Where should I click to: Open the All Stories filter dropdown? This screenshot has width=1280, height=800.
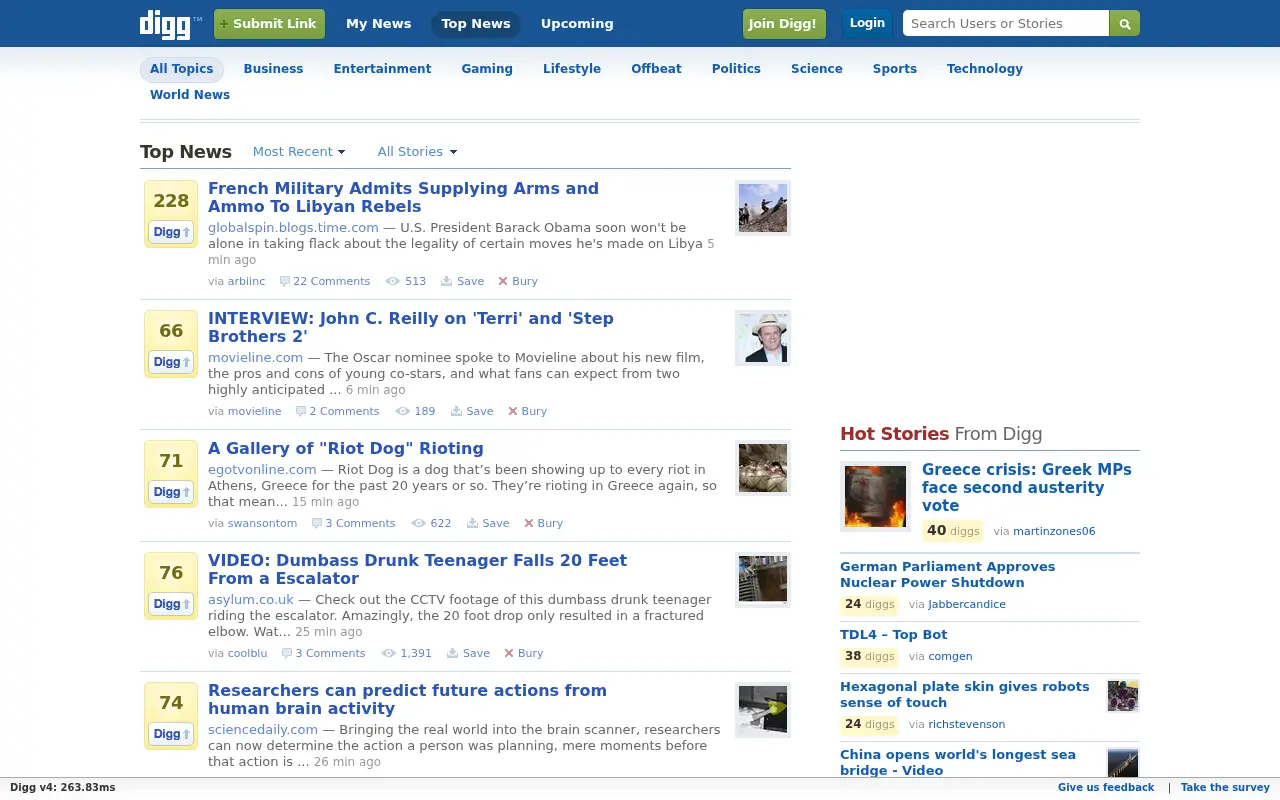tap(417, 152)
